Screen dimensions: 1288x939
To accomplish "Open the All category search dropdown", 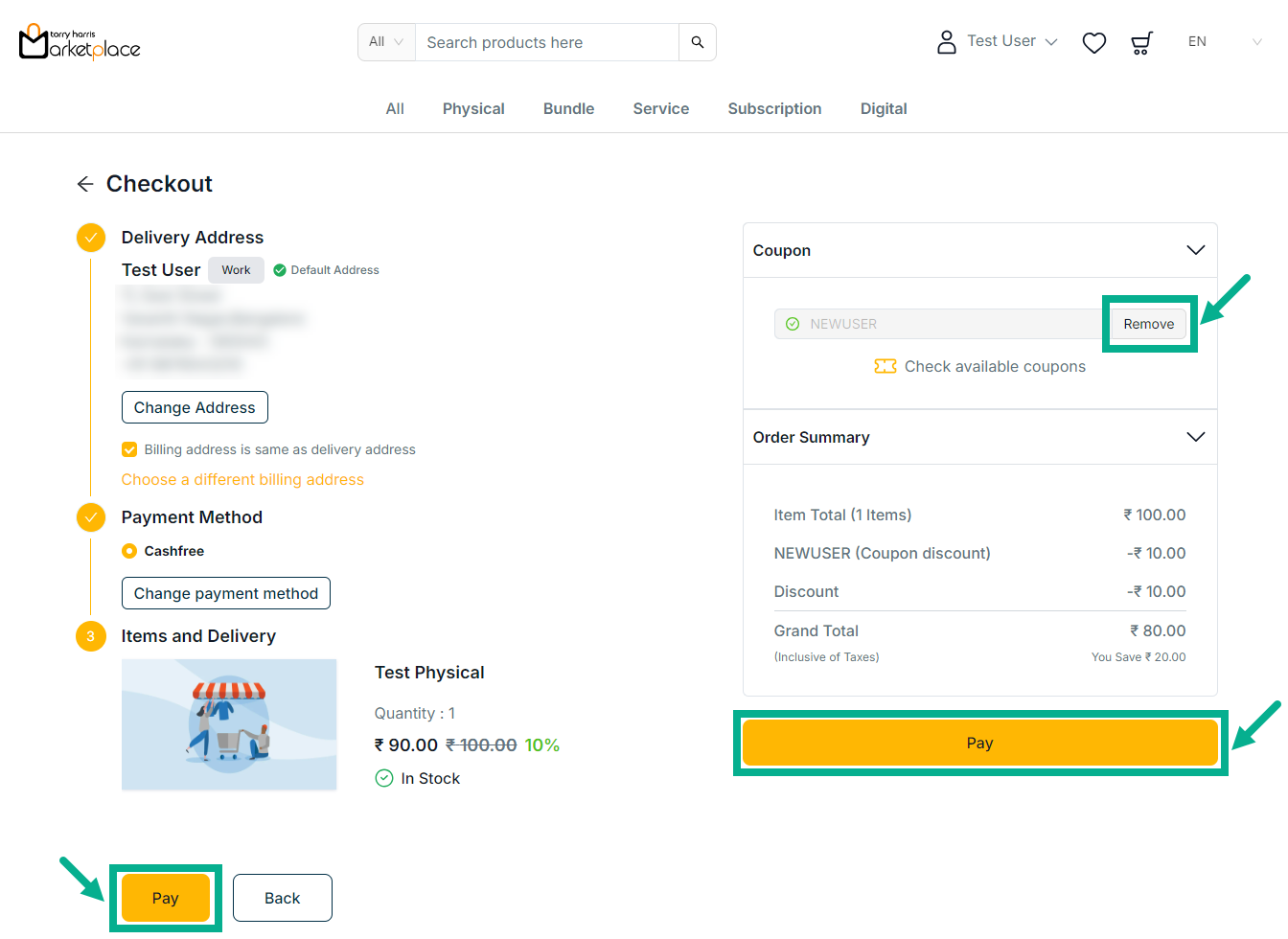I will [386, 42].
